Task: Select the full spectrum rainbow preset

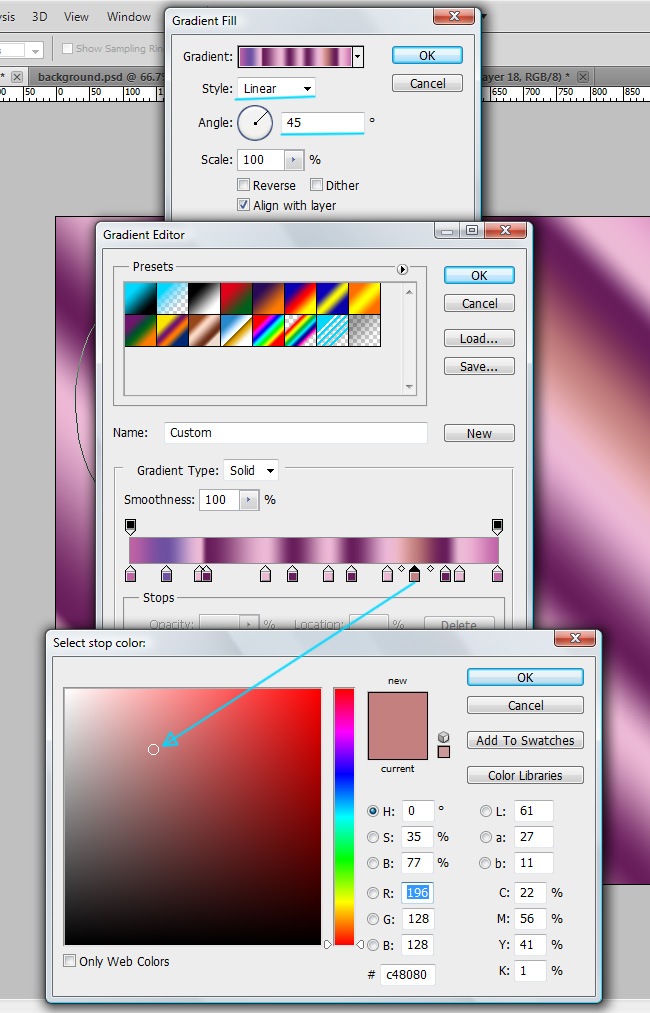Action: click(268, 330)
